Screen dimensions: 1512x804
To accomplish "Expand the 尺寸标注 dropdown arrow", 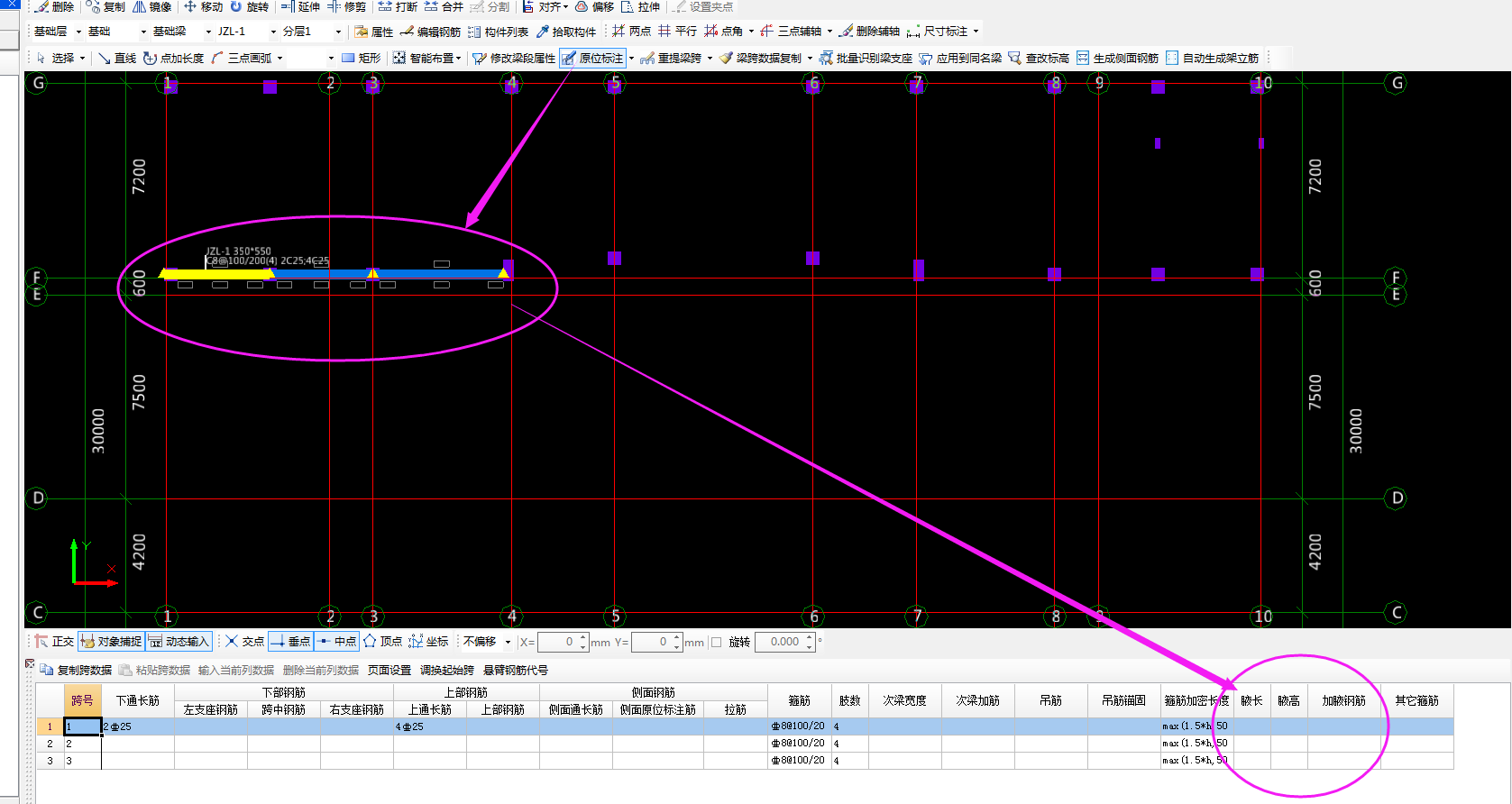I will (x=976, y=32).
